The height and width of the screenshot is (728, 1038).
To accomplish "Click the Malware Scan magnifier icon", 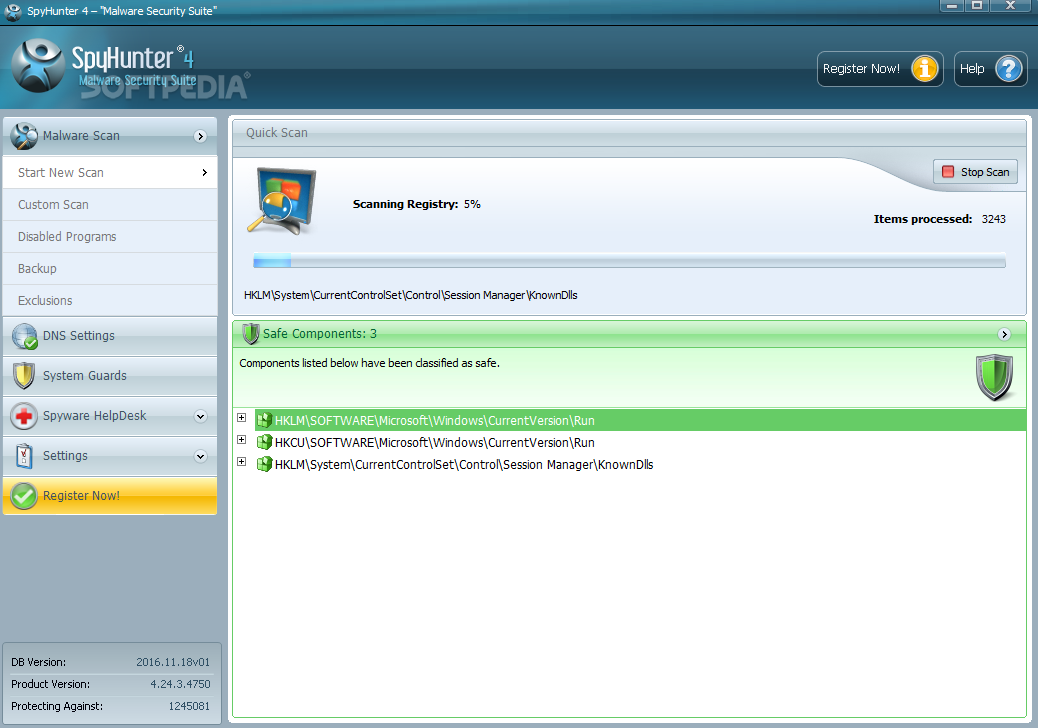I will [24, 136].
